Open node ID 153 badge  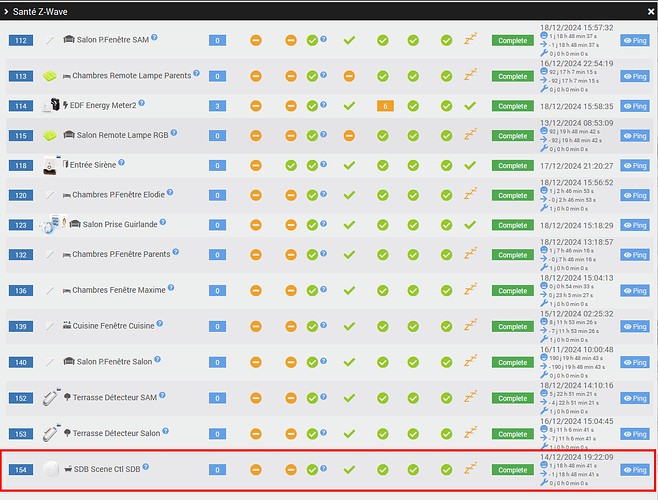pos(21,434)
